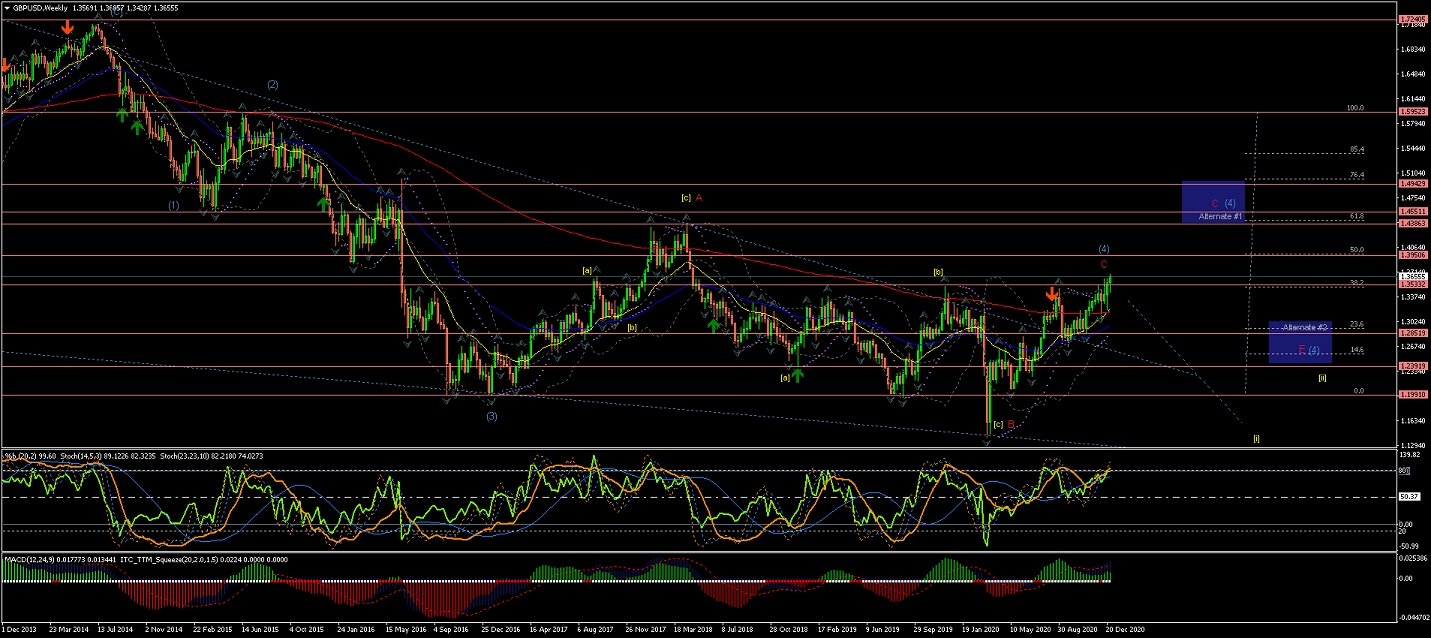Click the Fibonacci 0.0 level label

click(x=1359, y=391)
